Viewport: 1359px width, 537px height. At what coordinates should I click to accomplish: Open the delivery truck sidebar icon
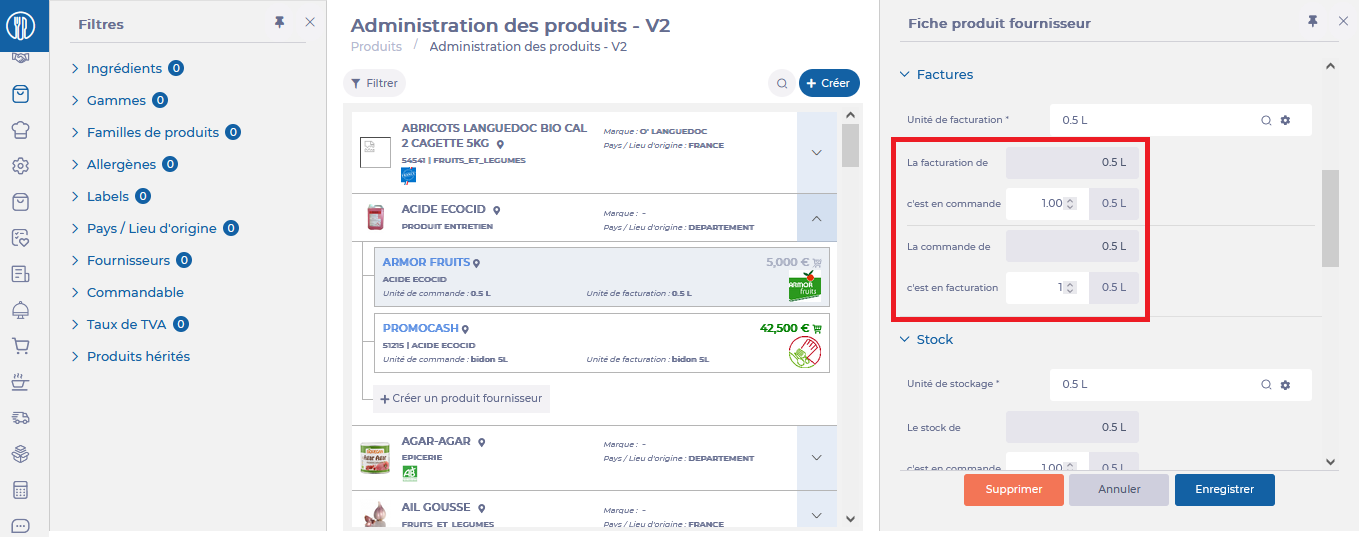(20, 417)
